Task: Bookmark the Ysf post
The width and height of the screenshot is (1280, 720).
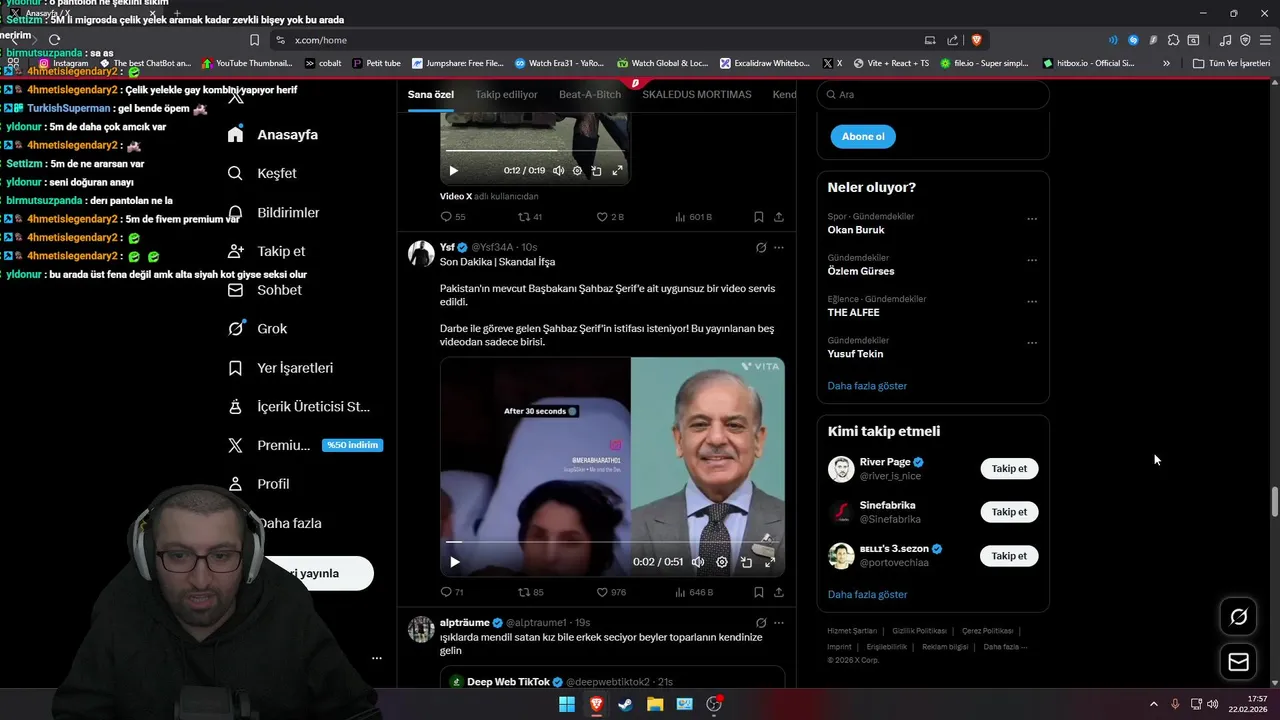Action: click(759, 592)
